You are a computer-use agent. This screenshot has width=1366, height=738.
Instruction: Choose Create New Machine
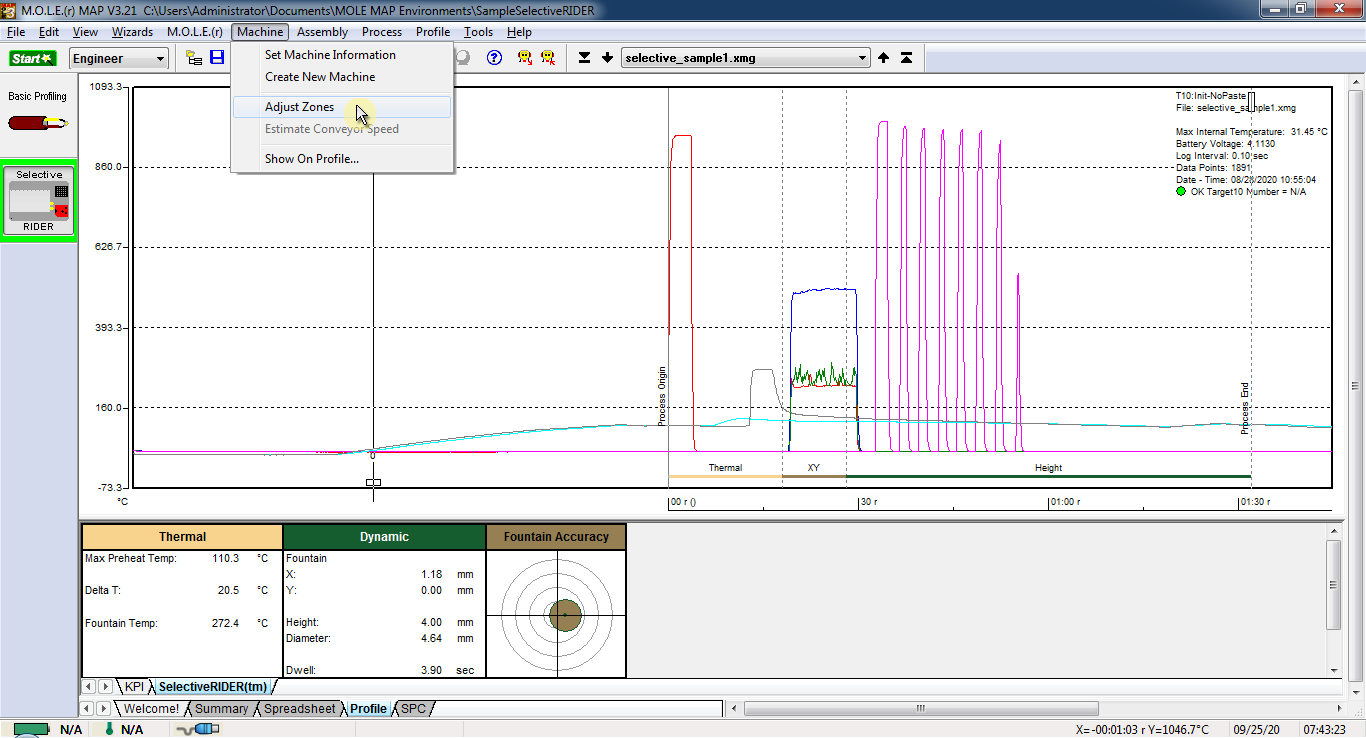[x=342, y=77]
